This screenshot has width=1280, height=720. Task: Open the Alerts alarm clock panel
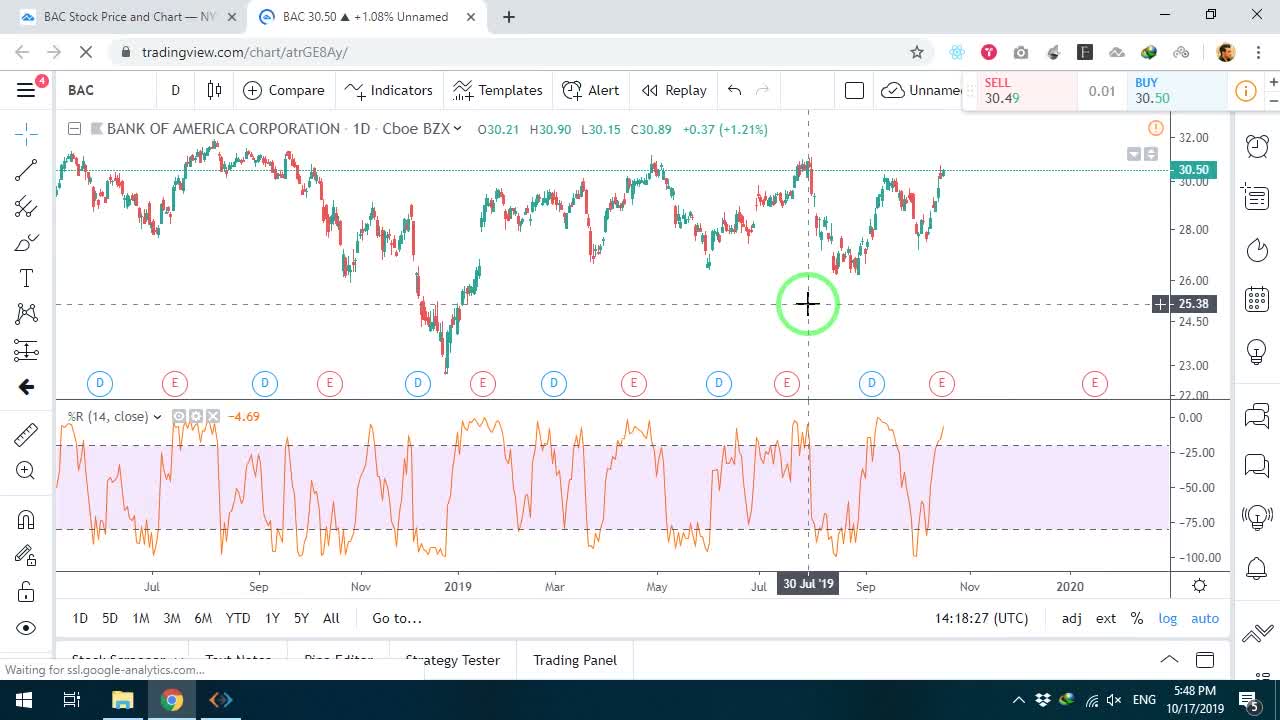(x=1257, y=146)
